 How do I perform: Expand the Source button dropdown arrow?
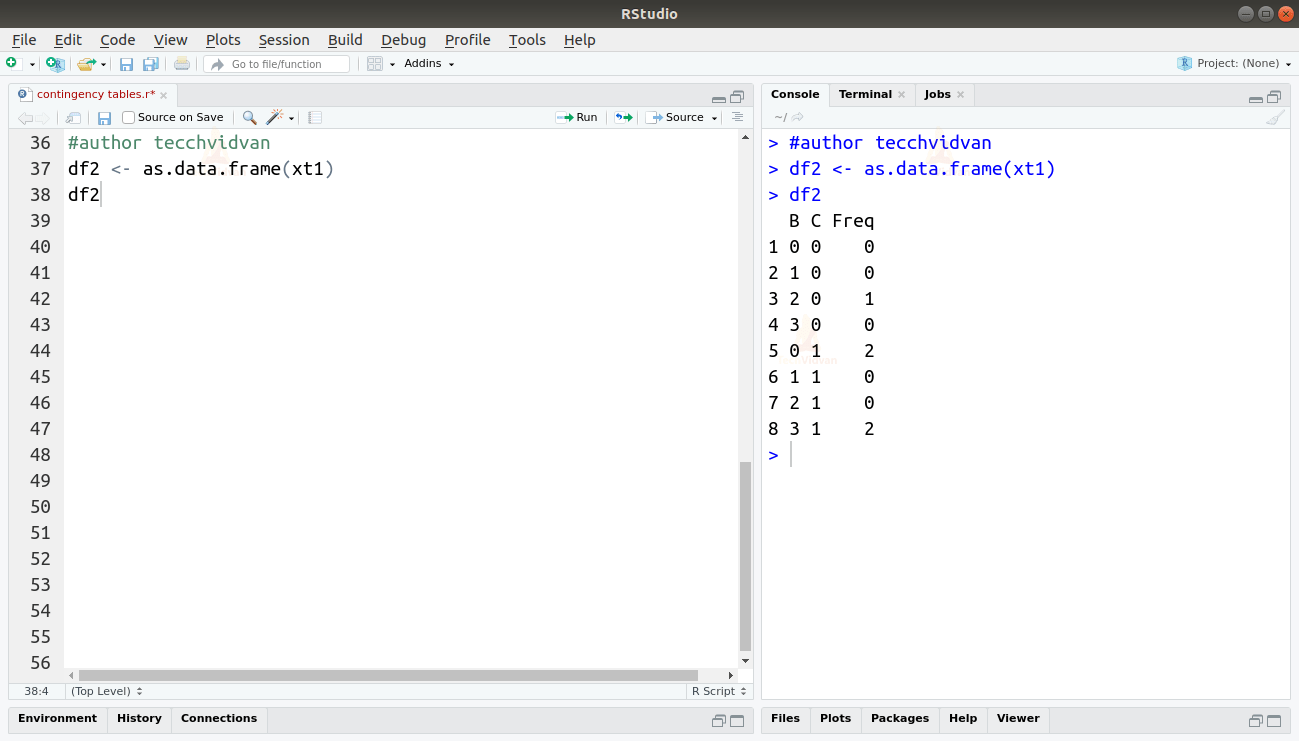[714, 117]
